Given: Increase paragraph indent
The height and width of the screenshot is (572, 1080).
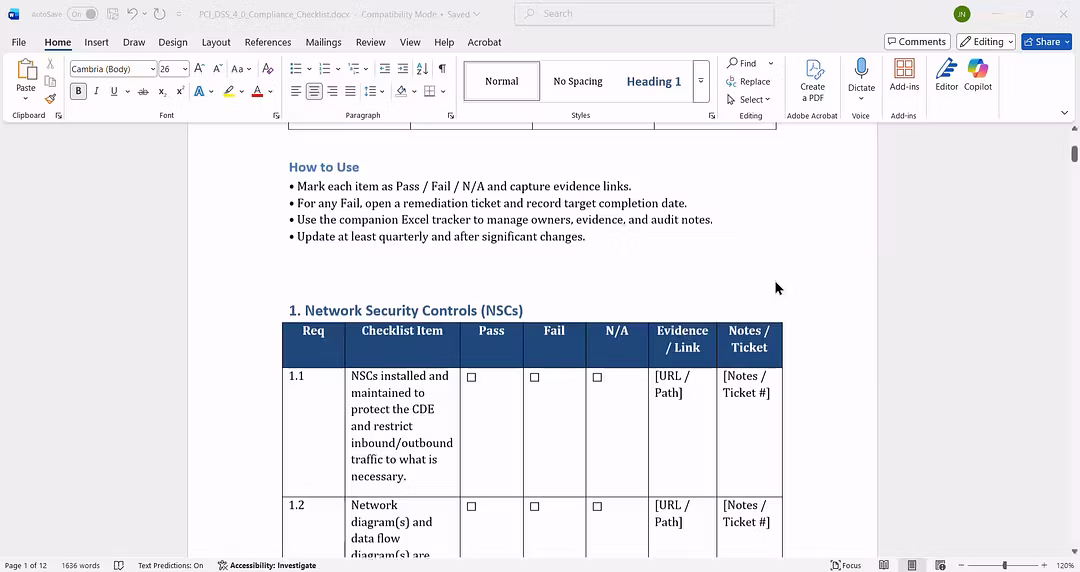Looking at the screenshot, I should (x=402, y=69).
